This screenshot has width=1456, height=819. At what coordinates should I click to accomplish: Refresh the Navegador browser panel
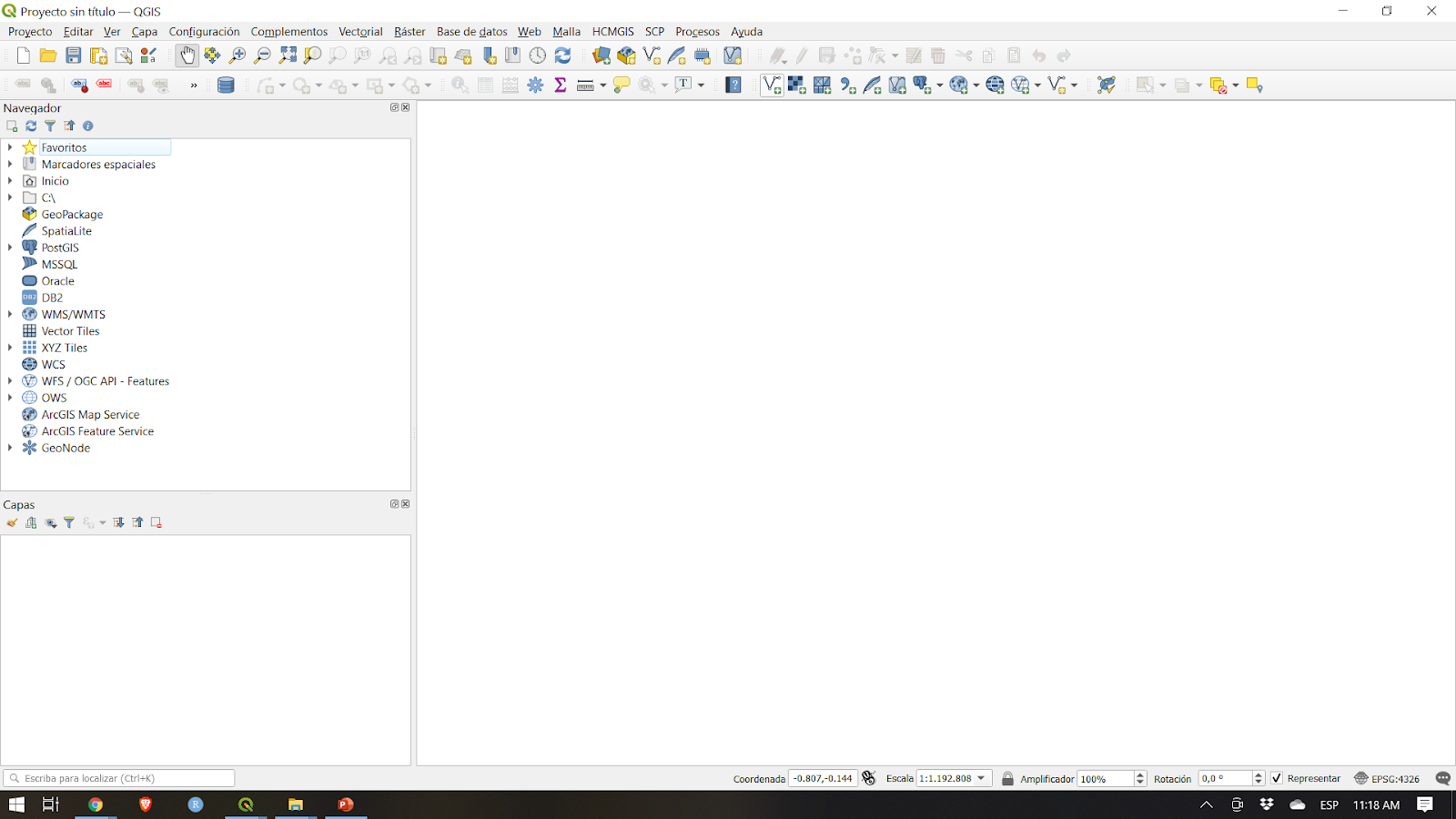pos(31,126)
